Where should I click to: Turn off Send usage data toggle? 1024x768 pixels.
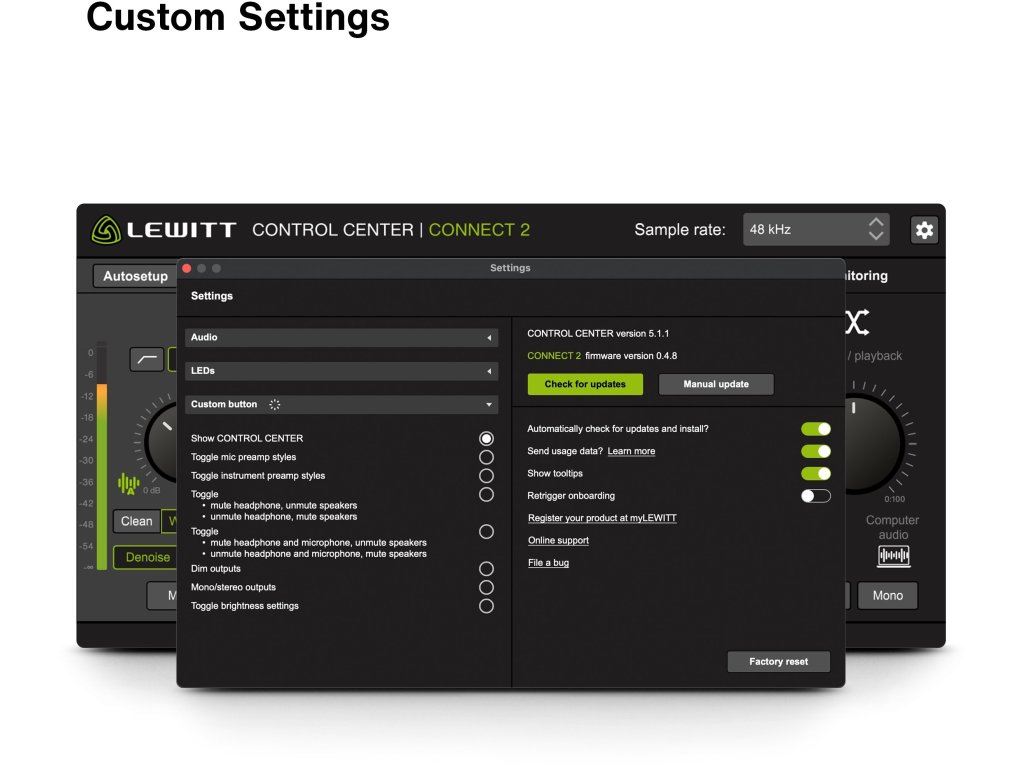click(x=816, y=451)
